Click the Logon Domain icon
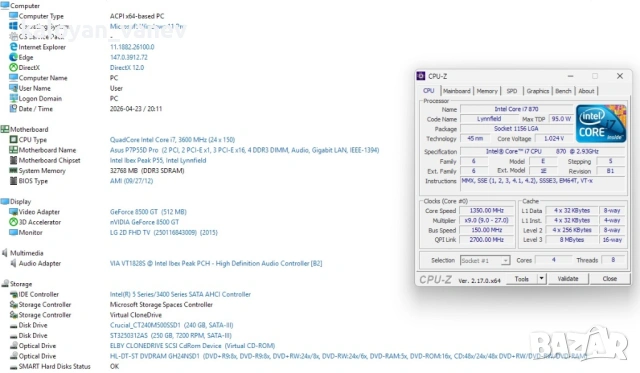 click(13, 98)
